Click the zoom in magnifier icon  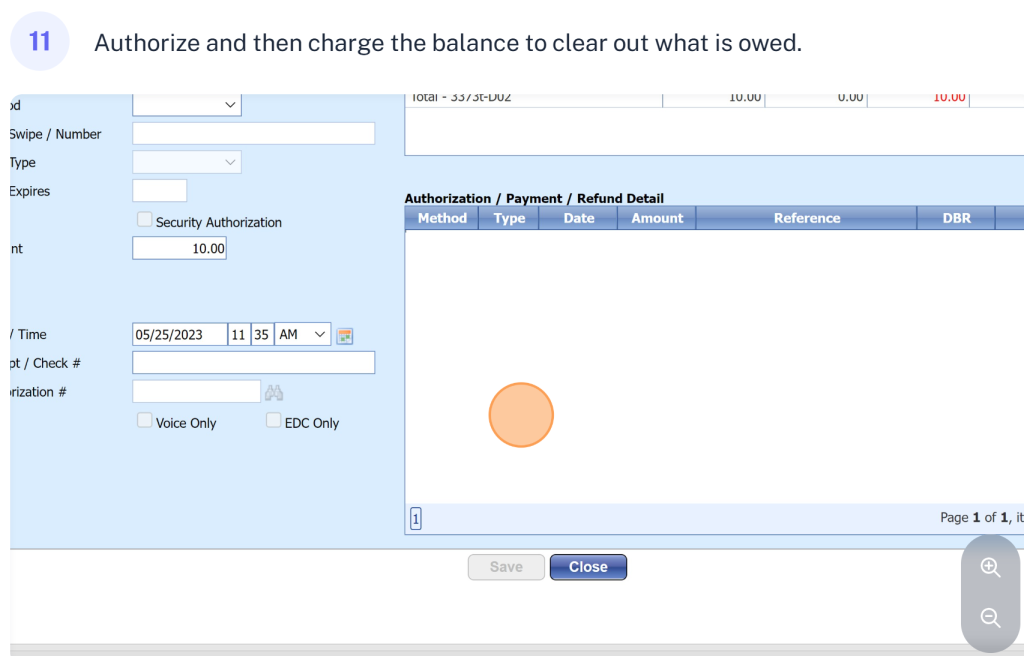[990, 568]
